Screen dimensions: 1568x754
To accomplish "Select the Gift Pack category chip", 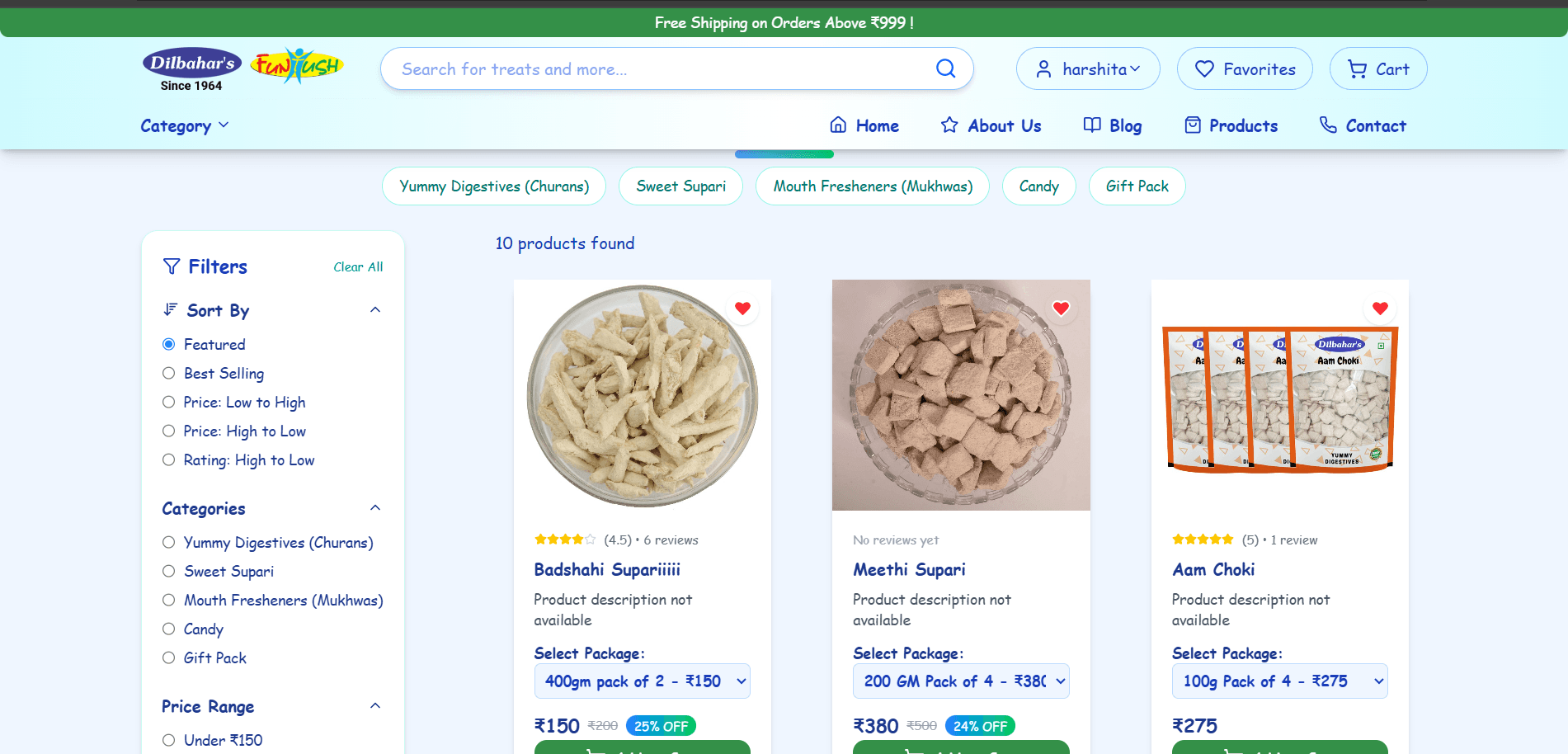I will [1137, 186].
